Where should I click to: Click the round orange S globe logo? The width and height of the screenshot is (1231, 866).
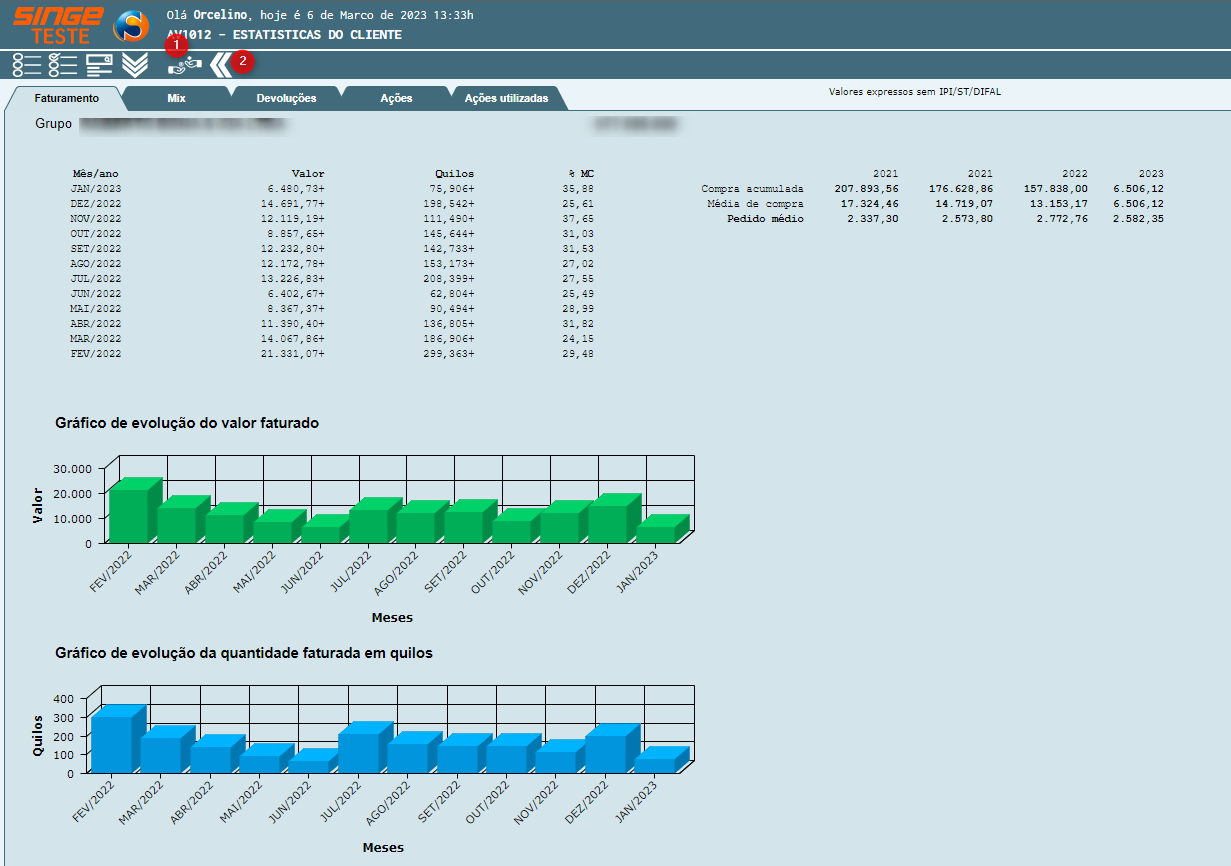131,26
